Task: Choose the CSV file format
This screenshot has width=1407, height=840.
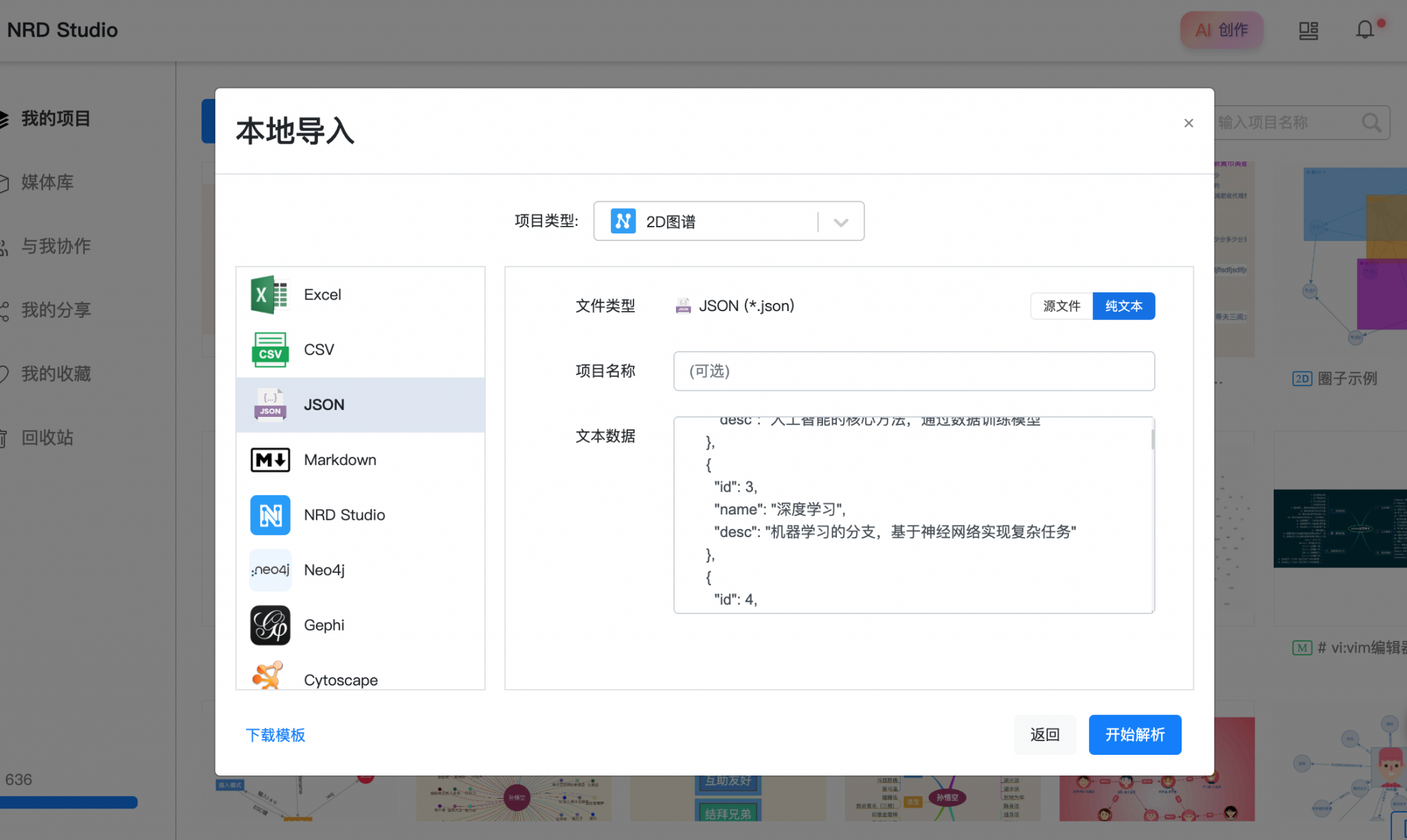Action: 317,349
